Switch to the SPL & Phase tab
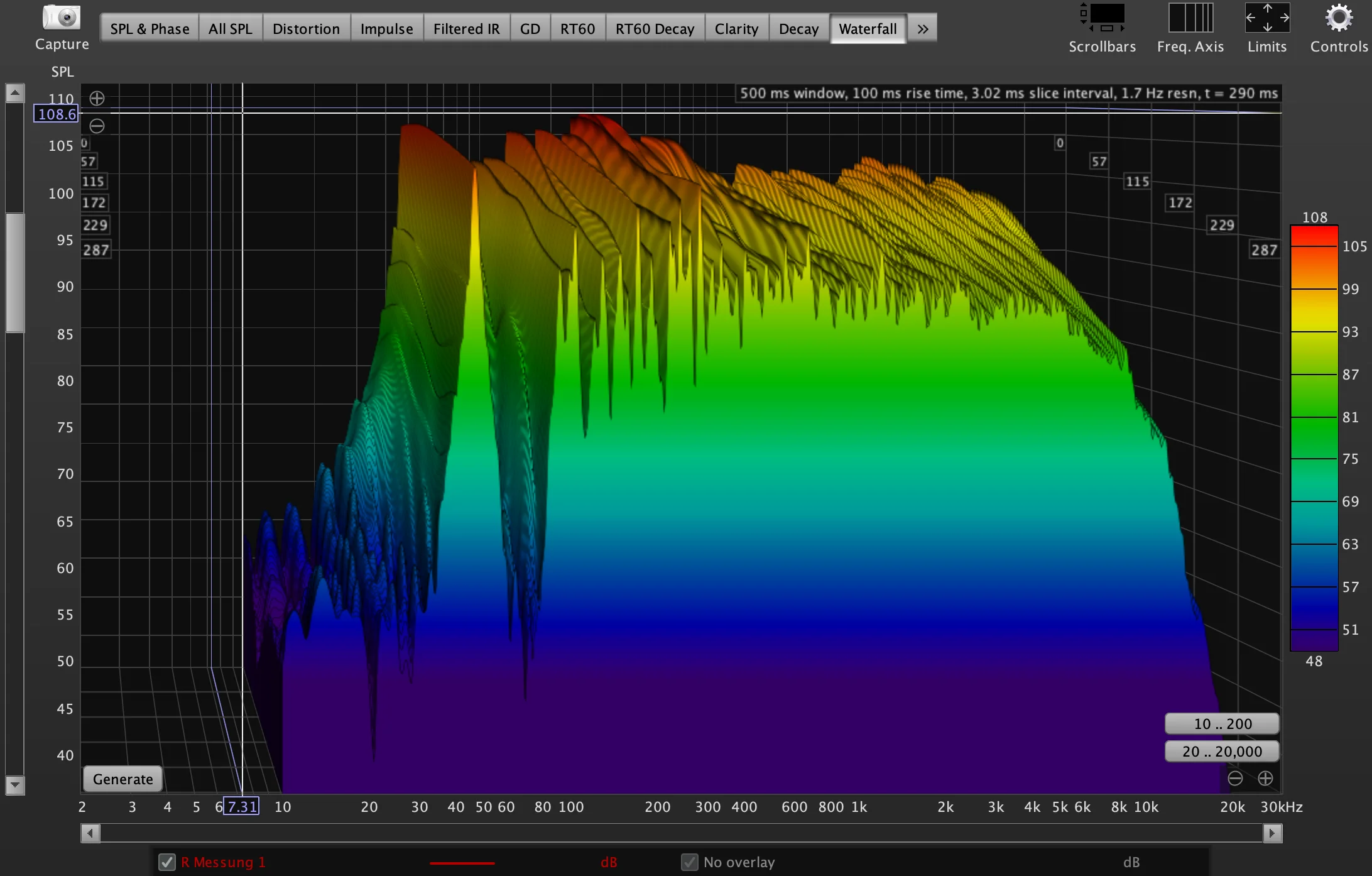The image size is (1372, 876). click(x=150, y=29)
